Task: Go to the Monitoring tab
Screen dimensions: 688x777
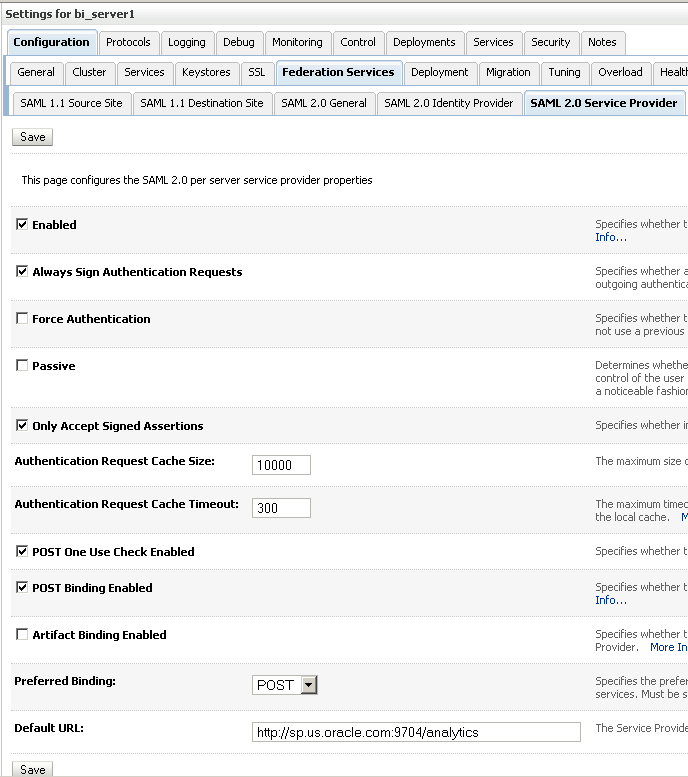Action: pos(297,43)
